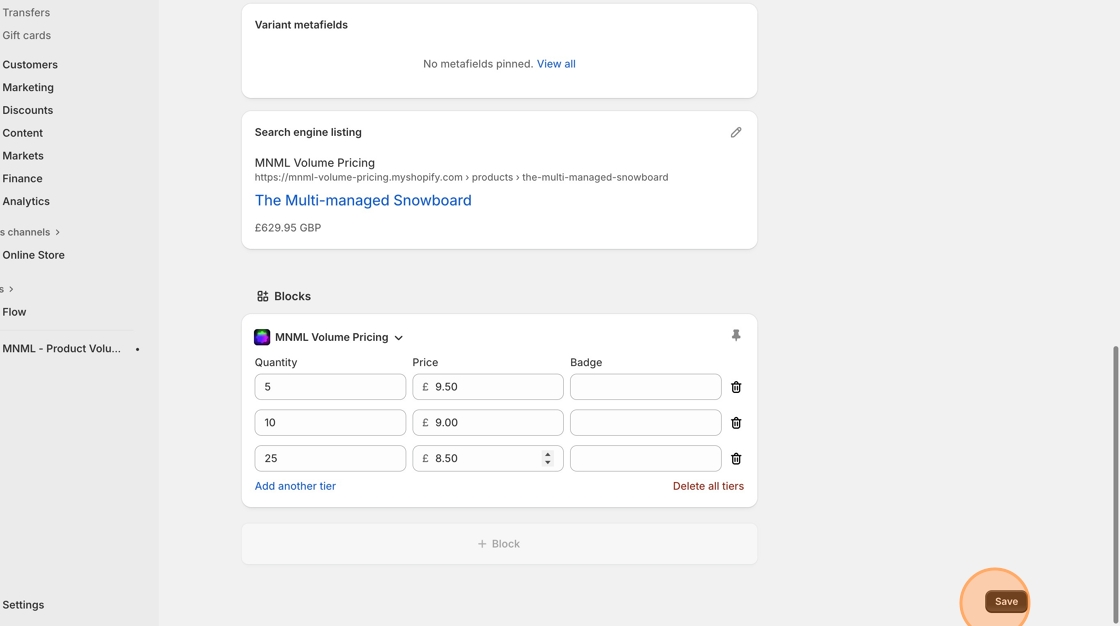Expand the sales channels chevron in sidebar
The image size is (1120, 626).
point(57,232)
